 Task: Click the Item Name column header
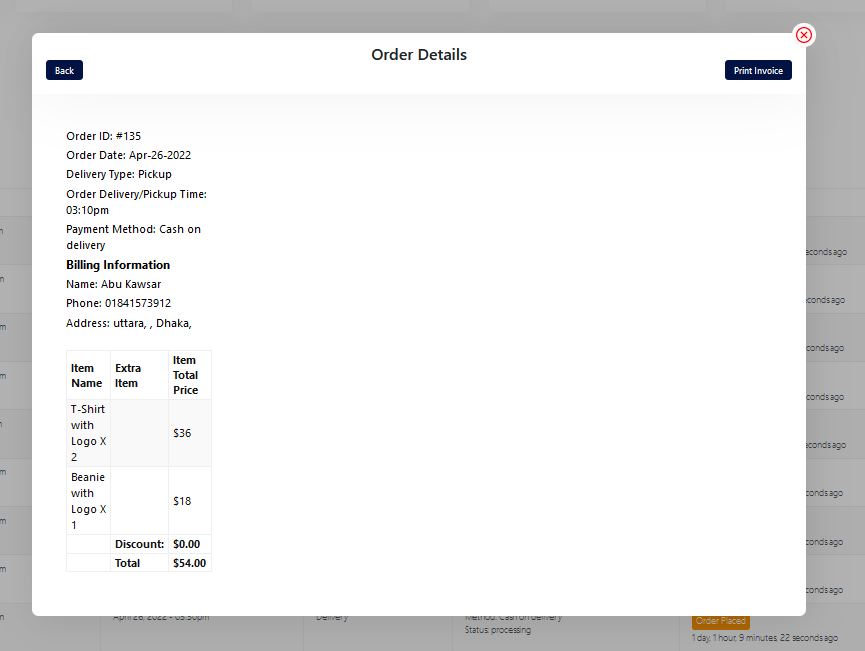pos(87,375)
